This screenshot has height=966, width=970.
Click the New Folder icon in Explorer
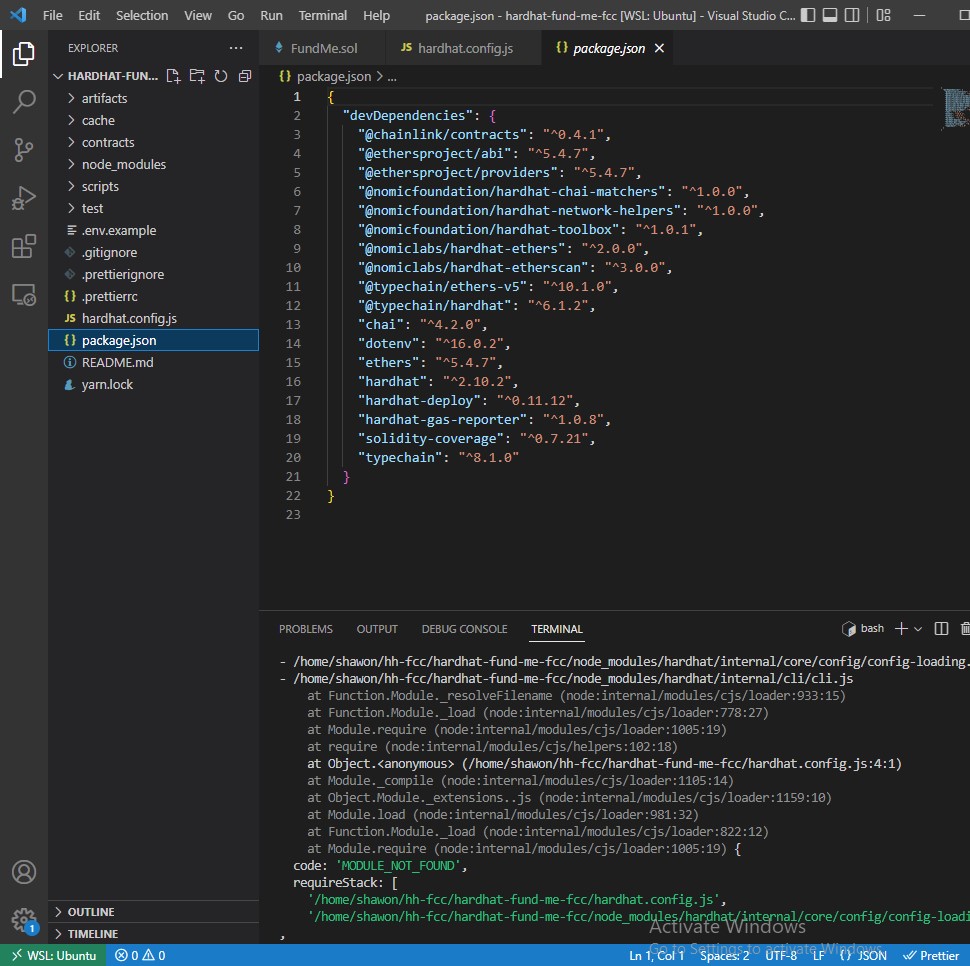(197, 76)
